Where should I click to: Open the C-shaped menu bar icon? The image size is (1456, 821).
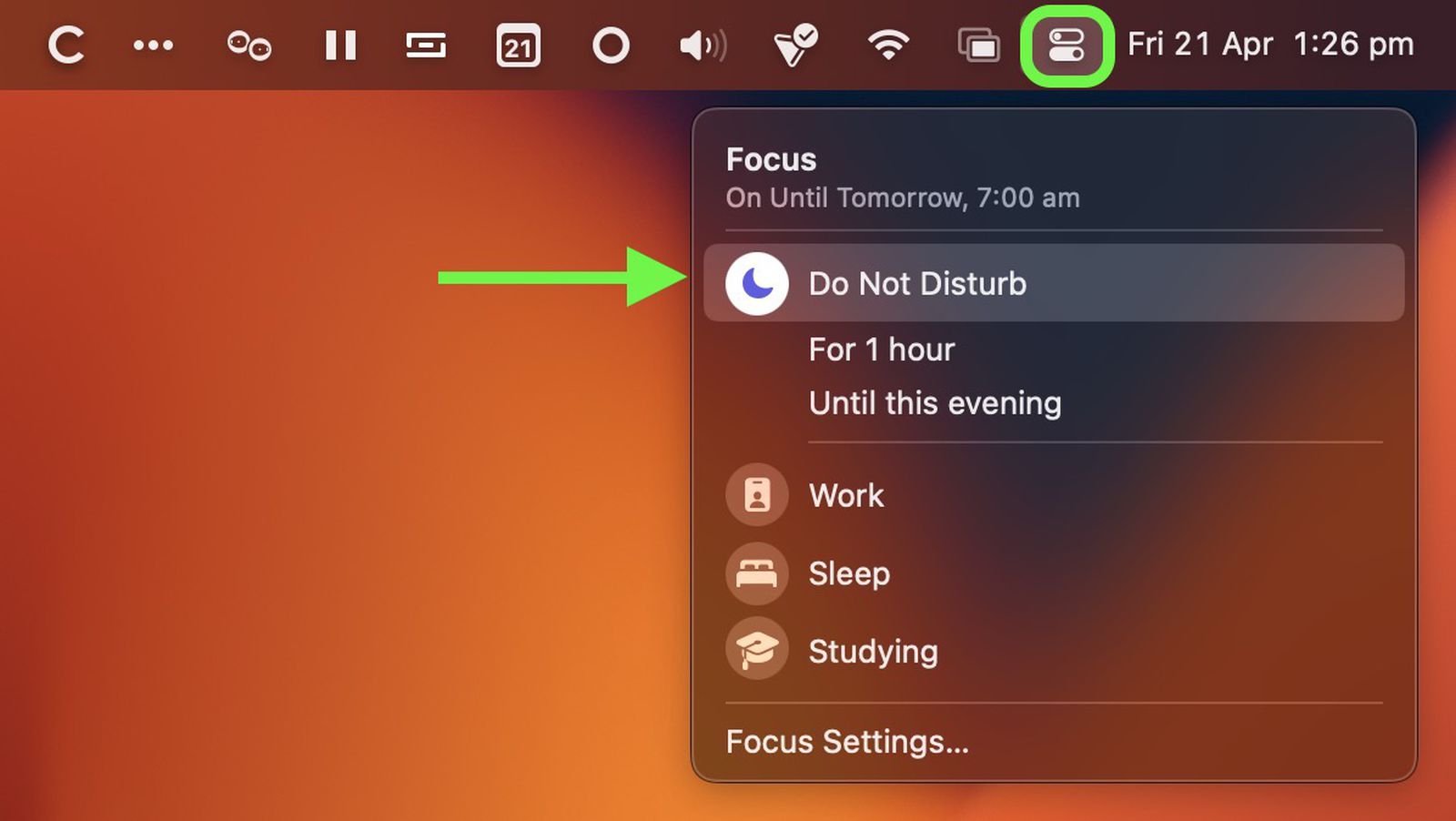pos(66,45)
